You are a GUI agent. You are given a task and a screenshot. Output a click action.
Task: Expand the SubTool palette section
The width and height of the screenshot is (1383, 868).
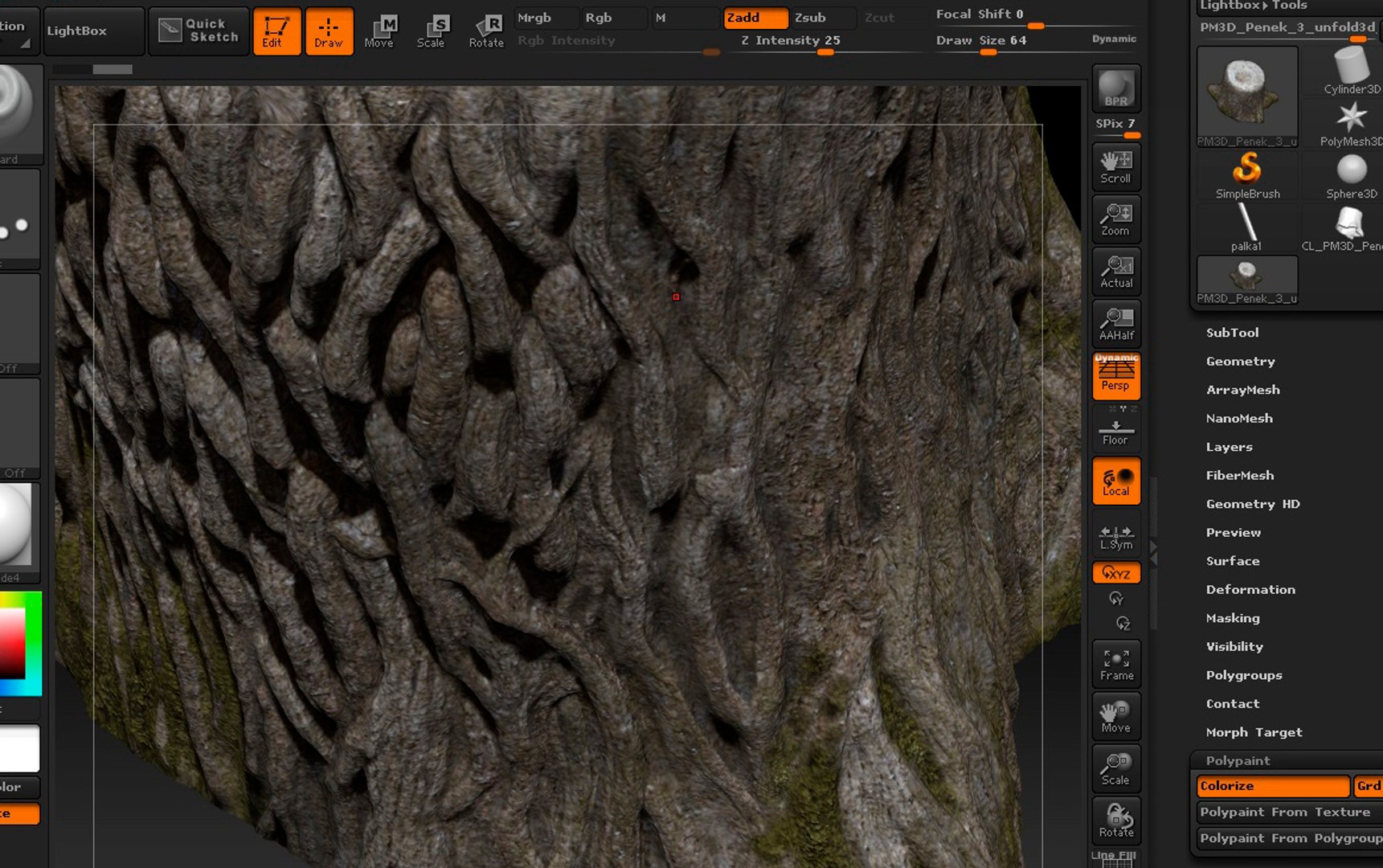click(x=1232, y=333)
